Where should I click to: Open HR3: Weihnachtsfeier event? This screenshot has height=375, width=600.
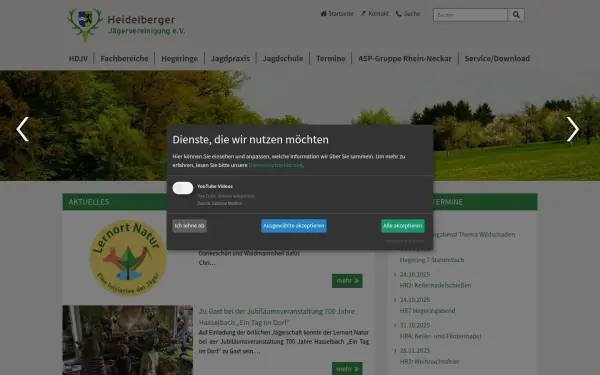(429, 362)
